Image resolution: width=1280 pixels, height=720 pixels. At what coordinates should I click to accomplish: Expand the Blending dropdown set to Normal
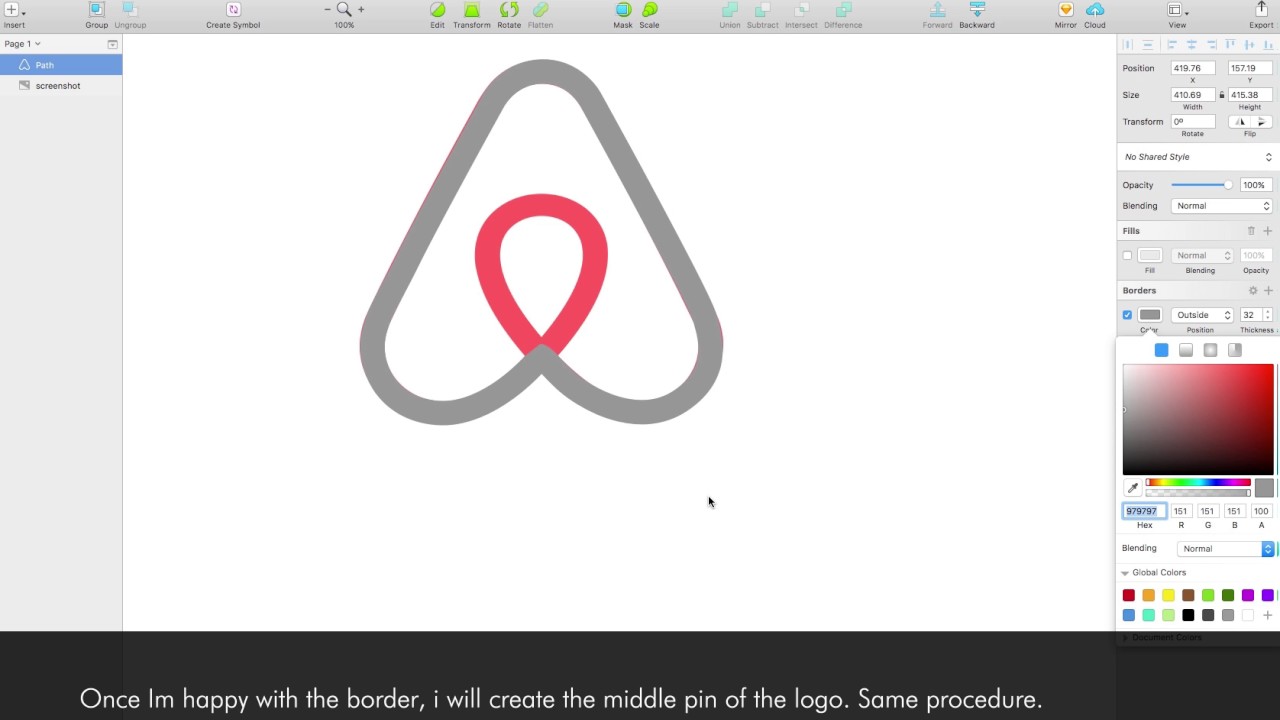click(x=1225, y=548)
